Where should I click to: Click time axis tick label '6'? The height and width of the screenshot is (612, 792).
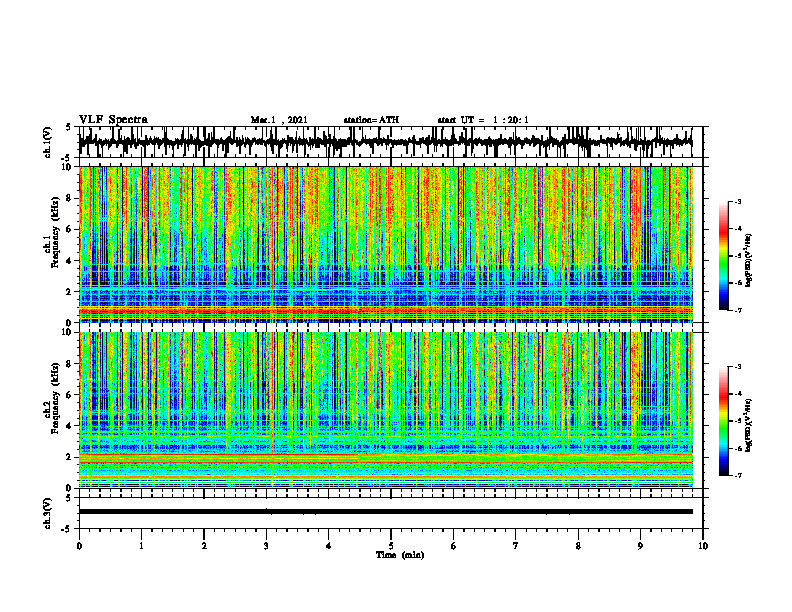click(453, 546)
